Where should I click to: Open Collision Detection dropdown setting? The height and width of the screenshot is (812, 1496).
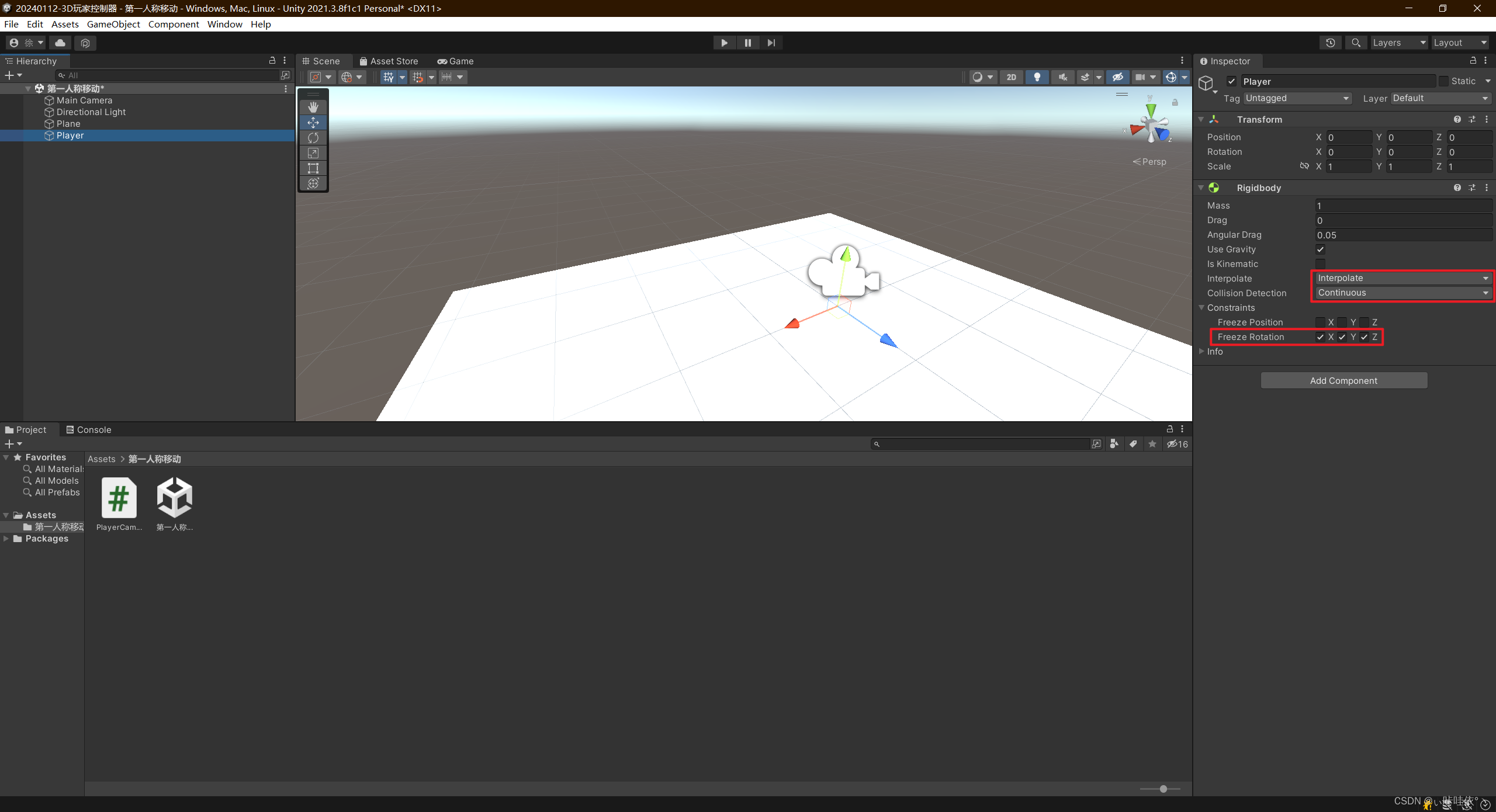(x=1400, y=292)
